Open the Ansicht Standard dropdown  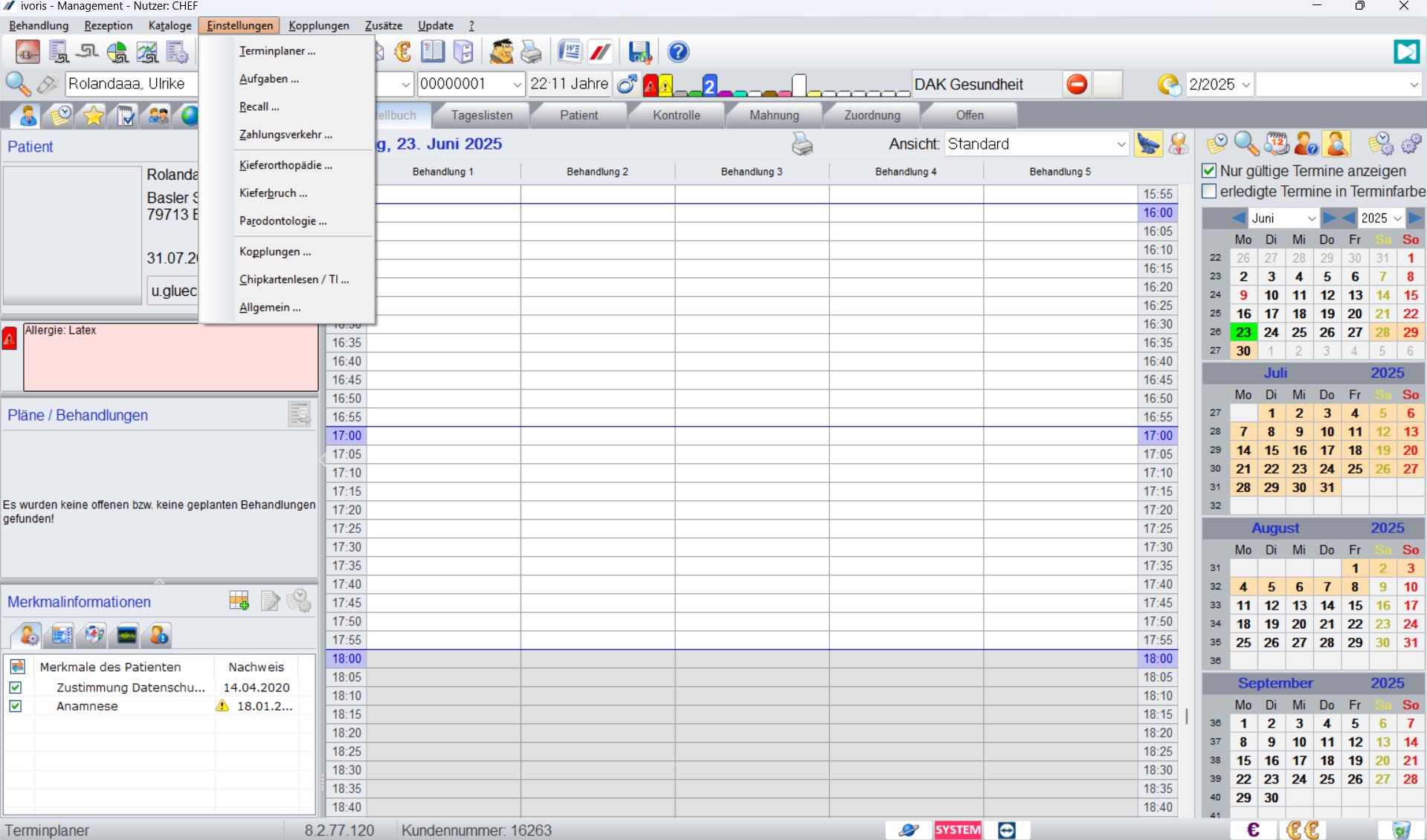pos(1121,144)
